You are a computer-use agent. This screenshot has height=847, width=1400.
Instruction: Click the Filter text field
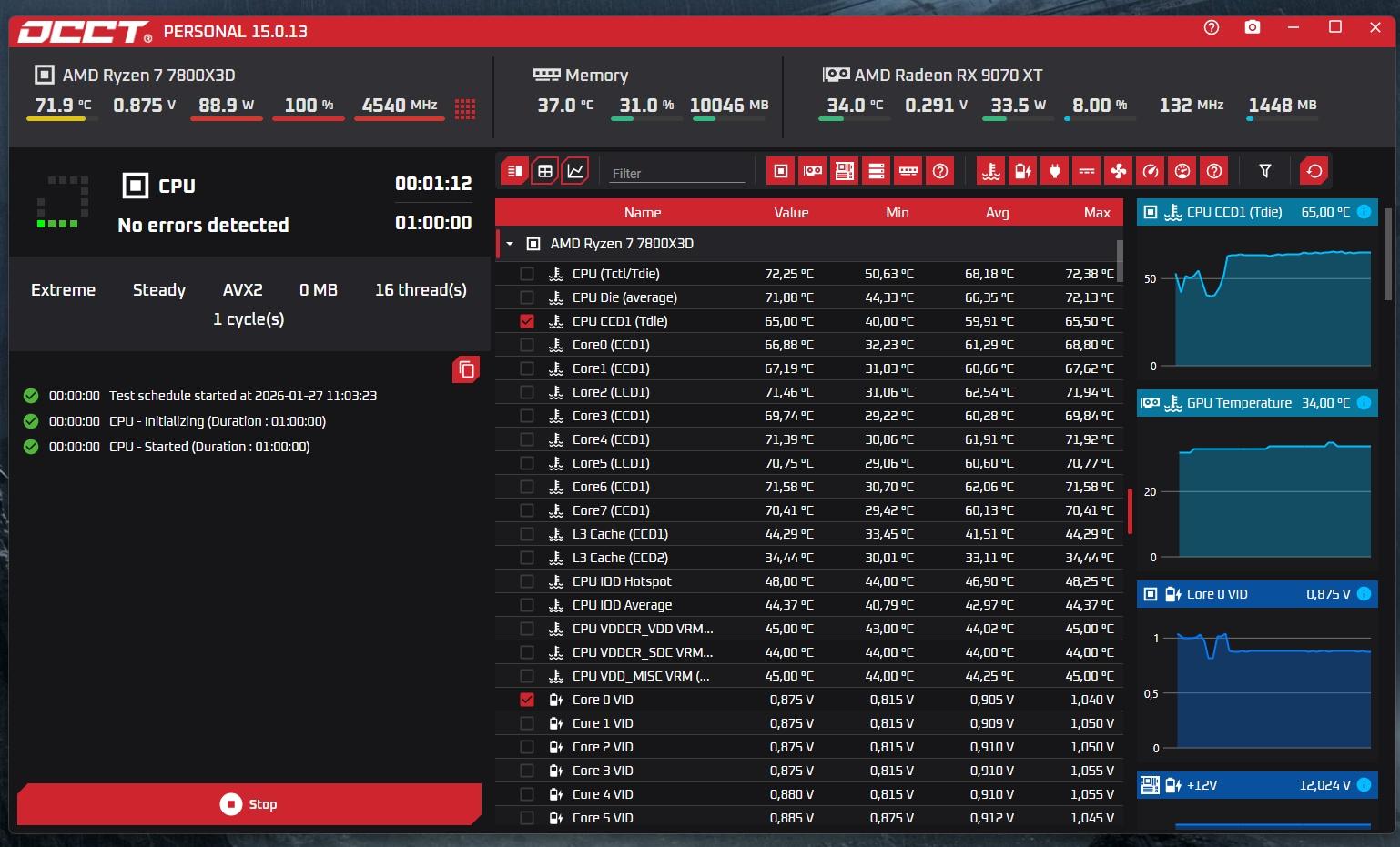coord(676,173)
